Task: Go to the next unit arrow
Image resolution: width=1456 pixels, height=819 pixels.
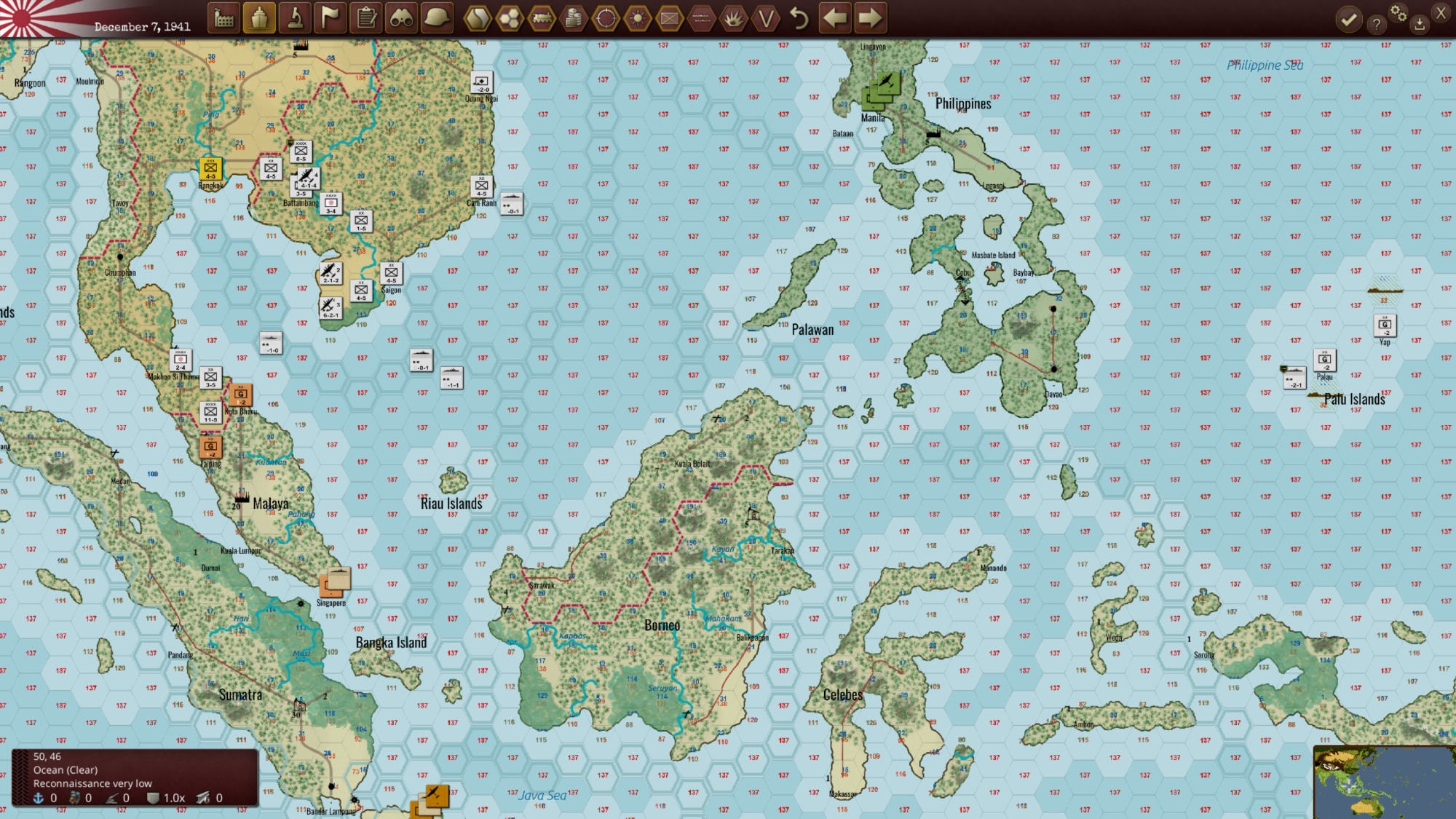Action: 870,18
